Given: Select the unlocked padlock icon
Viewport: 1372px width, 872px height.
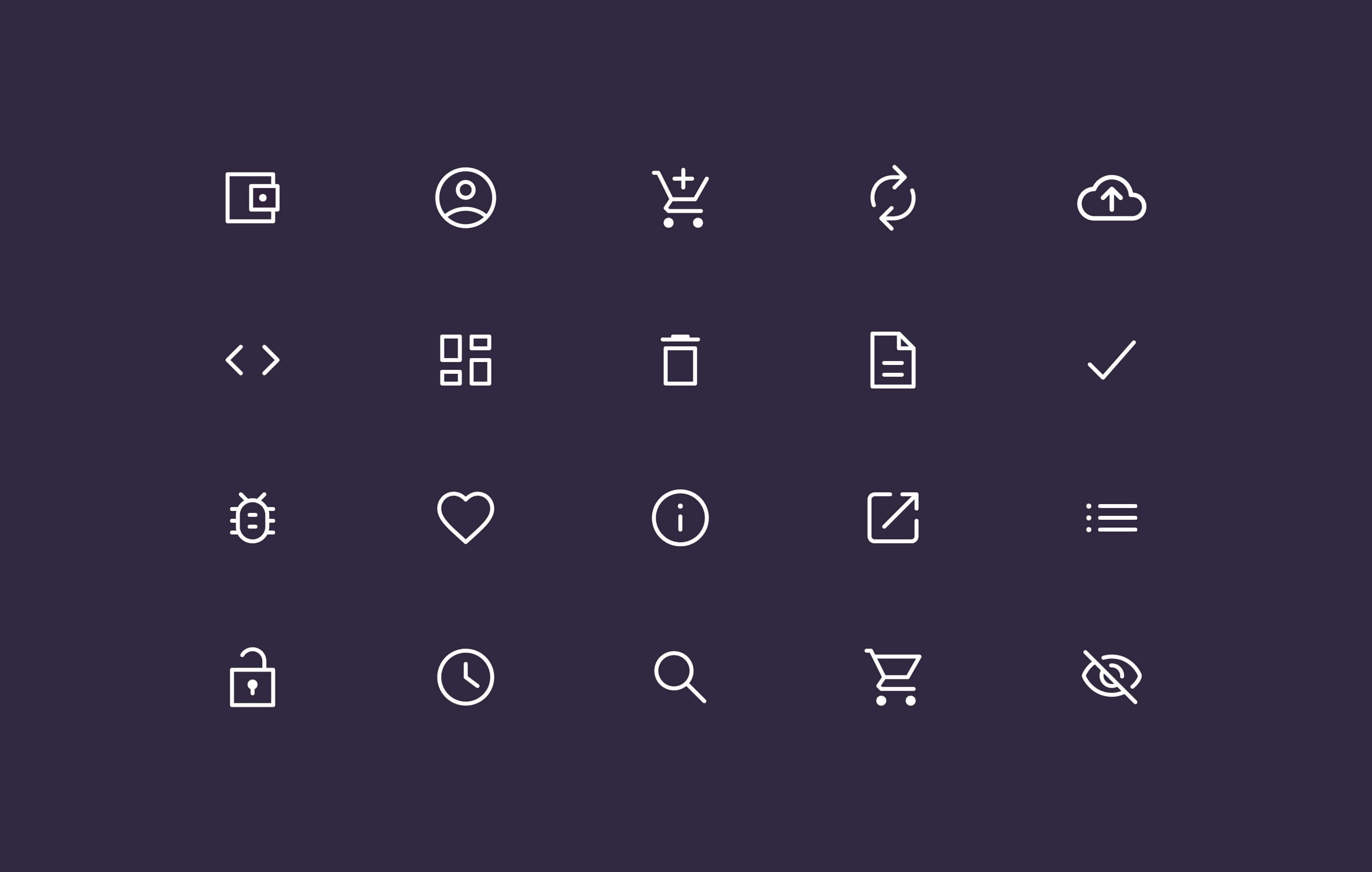Looking at the screenshot, I should (252, 677).
